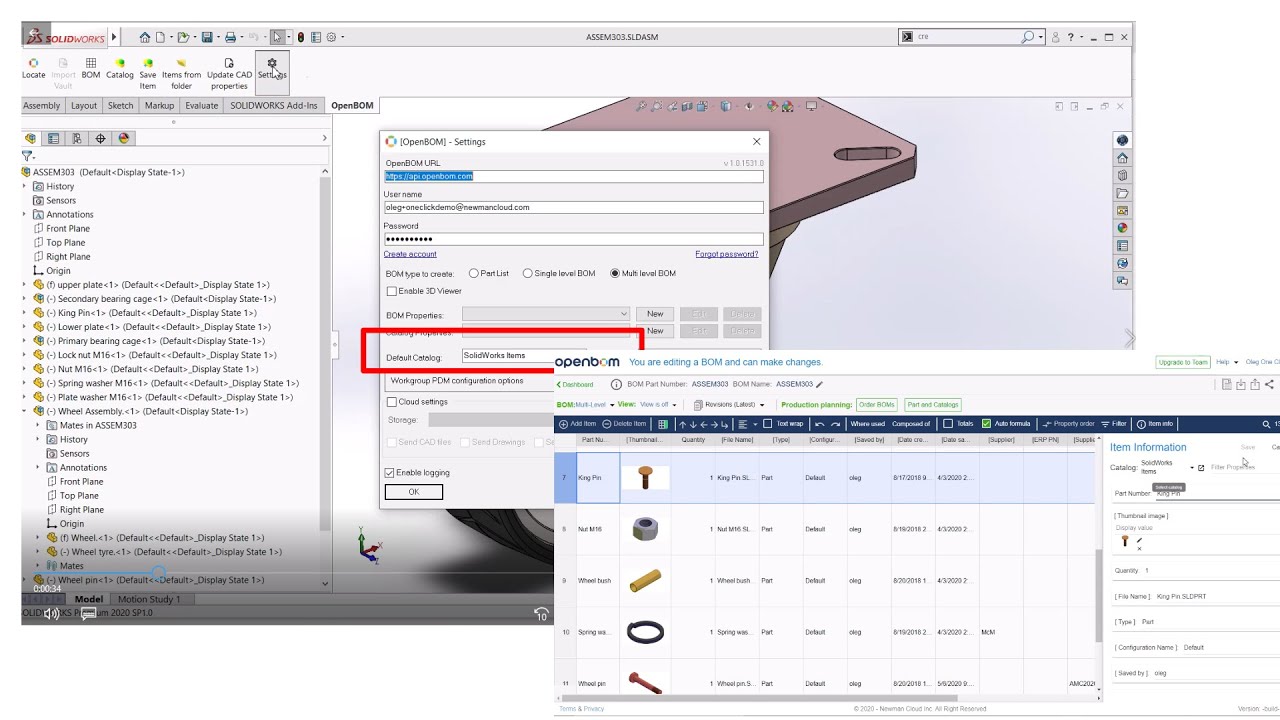Click the OpenBOM URL input field
Screen dimensions: 1280x720
point(574,176)
